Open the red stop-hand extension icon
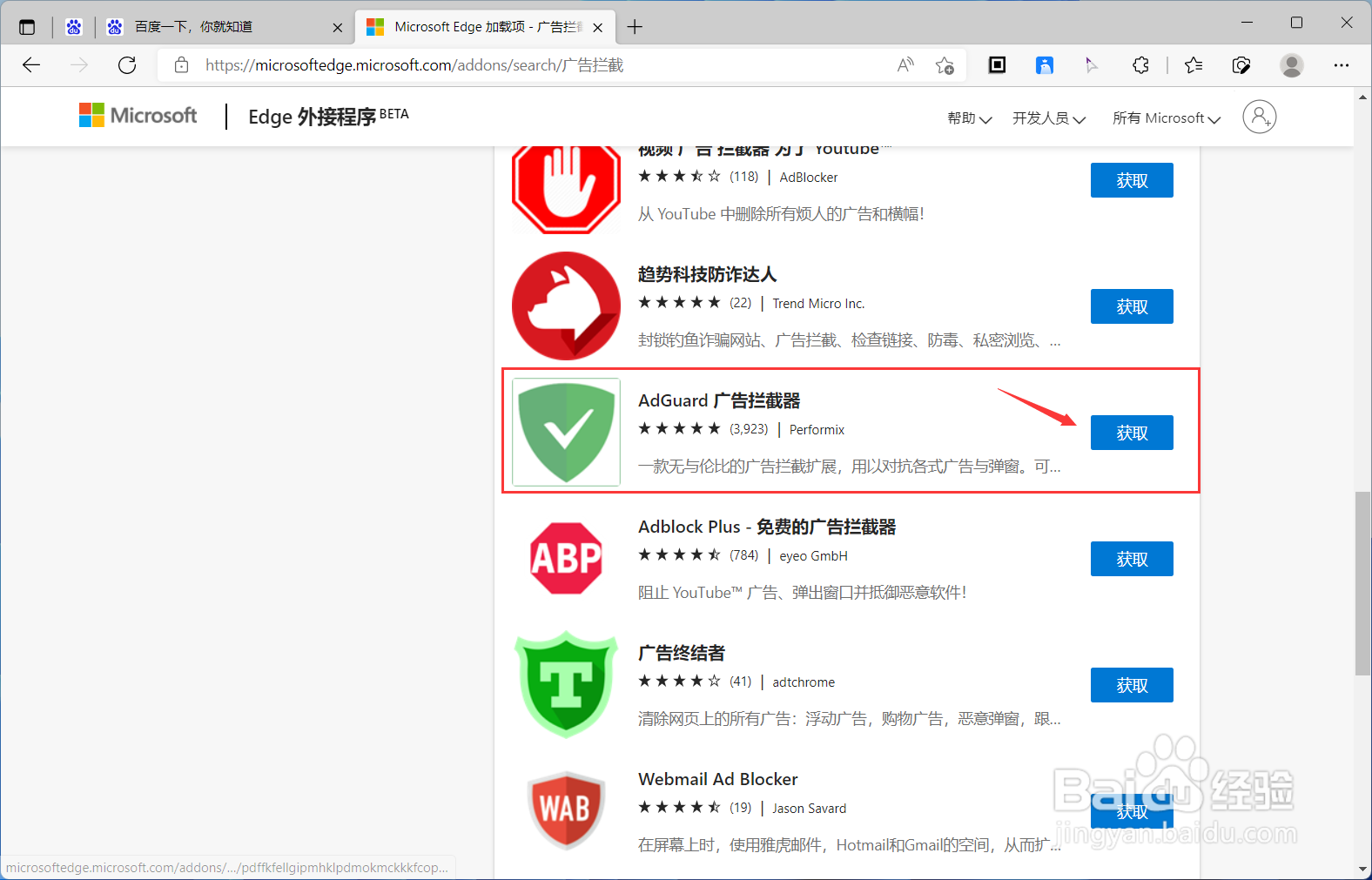This screenshot has height=880, width=1372. click(566, 190)
